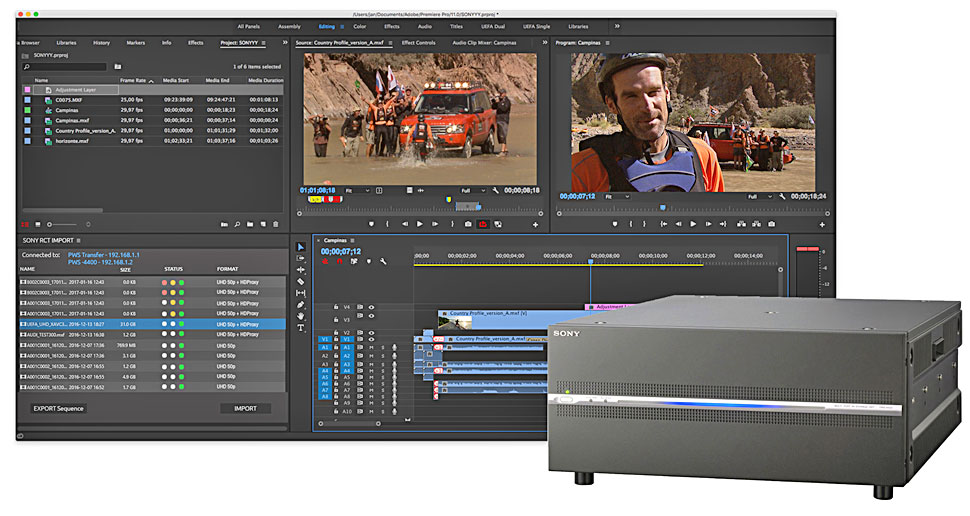The width and height of the screenshot is (970, 516).
Task: Open the Effect Controls tab
Action: [x=418, y=43]
